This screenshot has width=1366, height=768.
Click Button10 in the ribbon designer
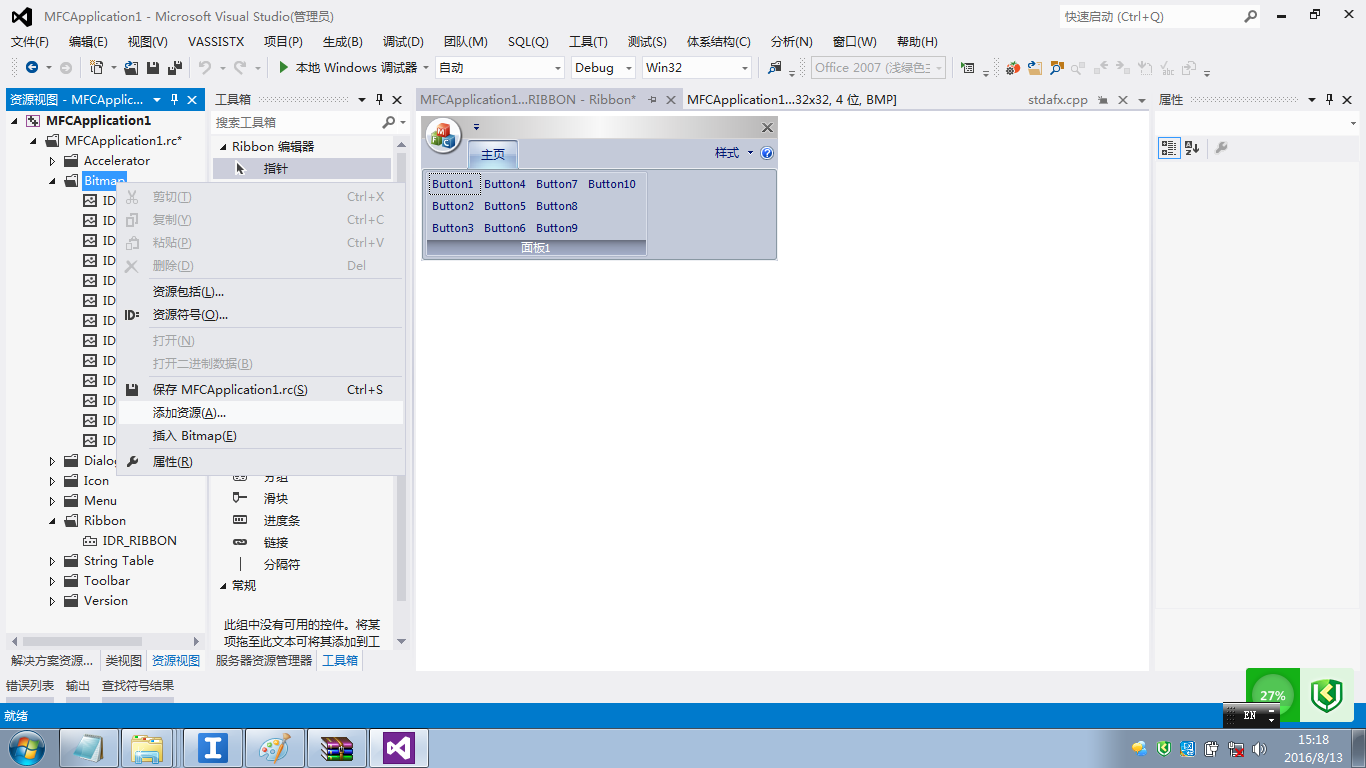point(612,184)
